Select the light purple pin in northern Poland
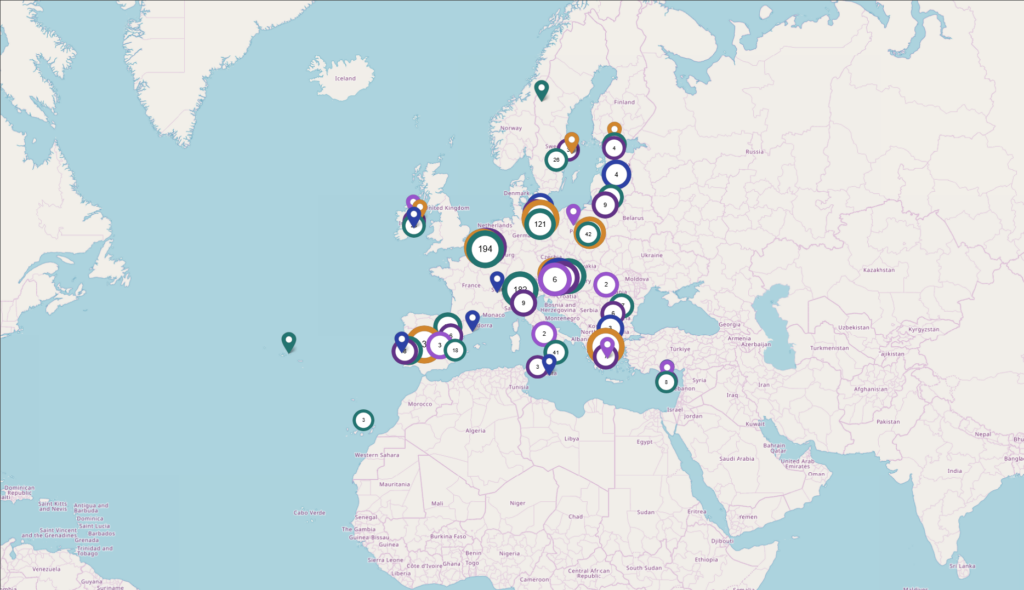 [573, 213]
